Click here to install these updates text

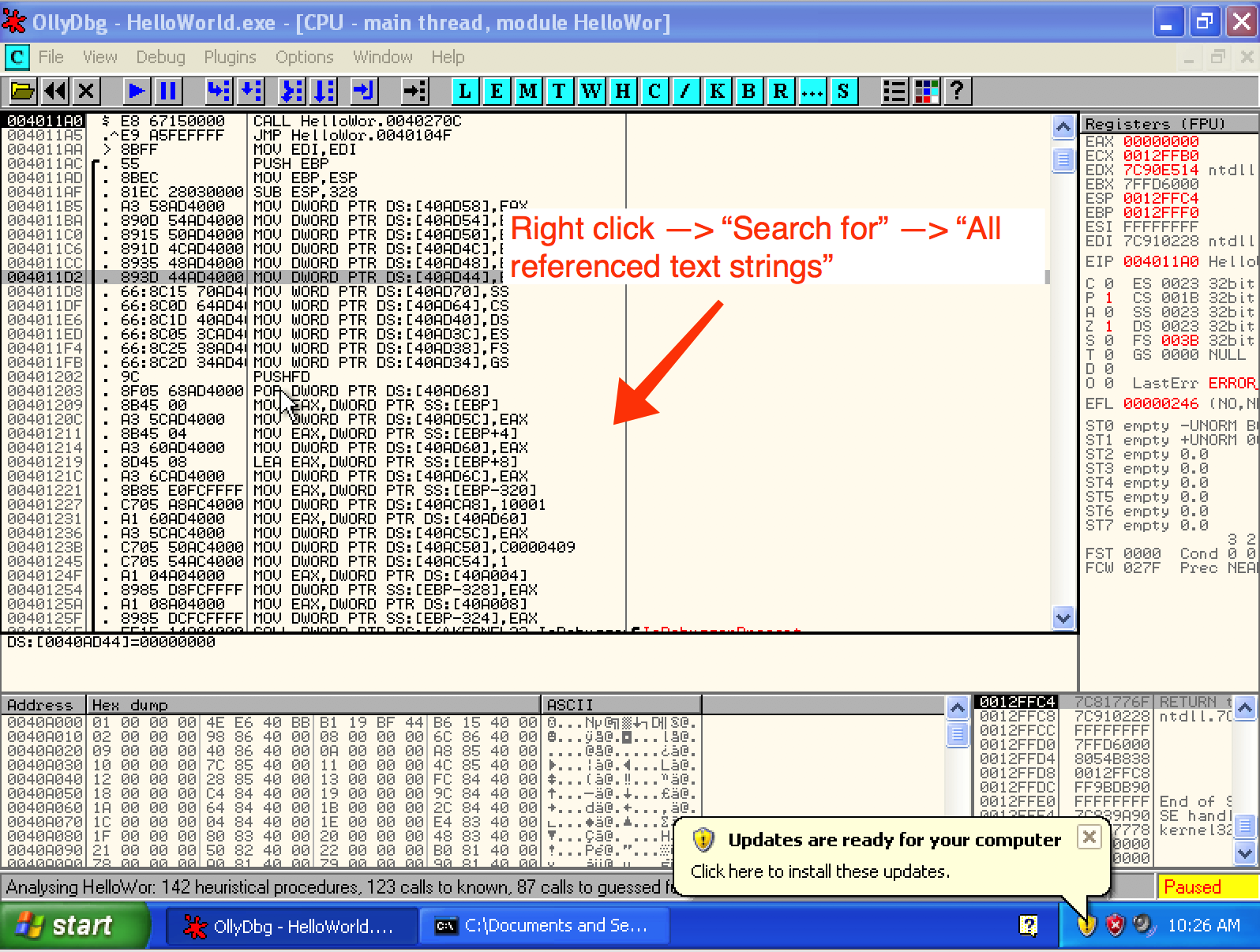coord(820,871)
